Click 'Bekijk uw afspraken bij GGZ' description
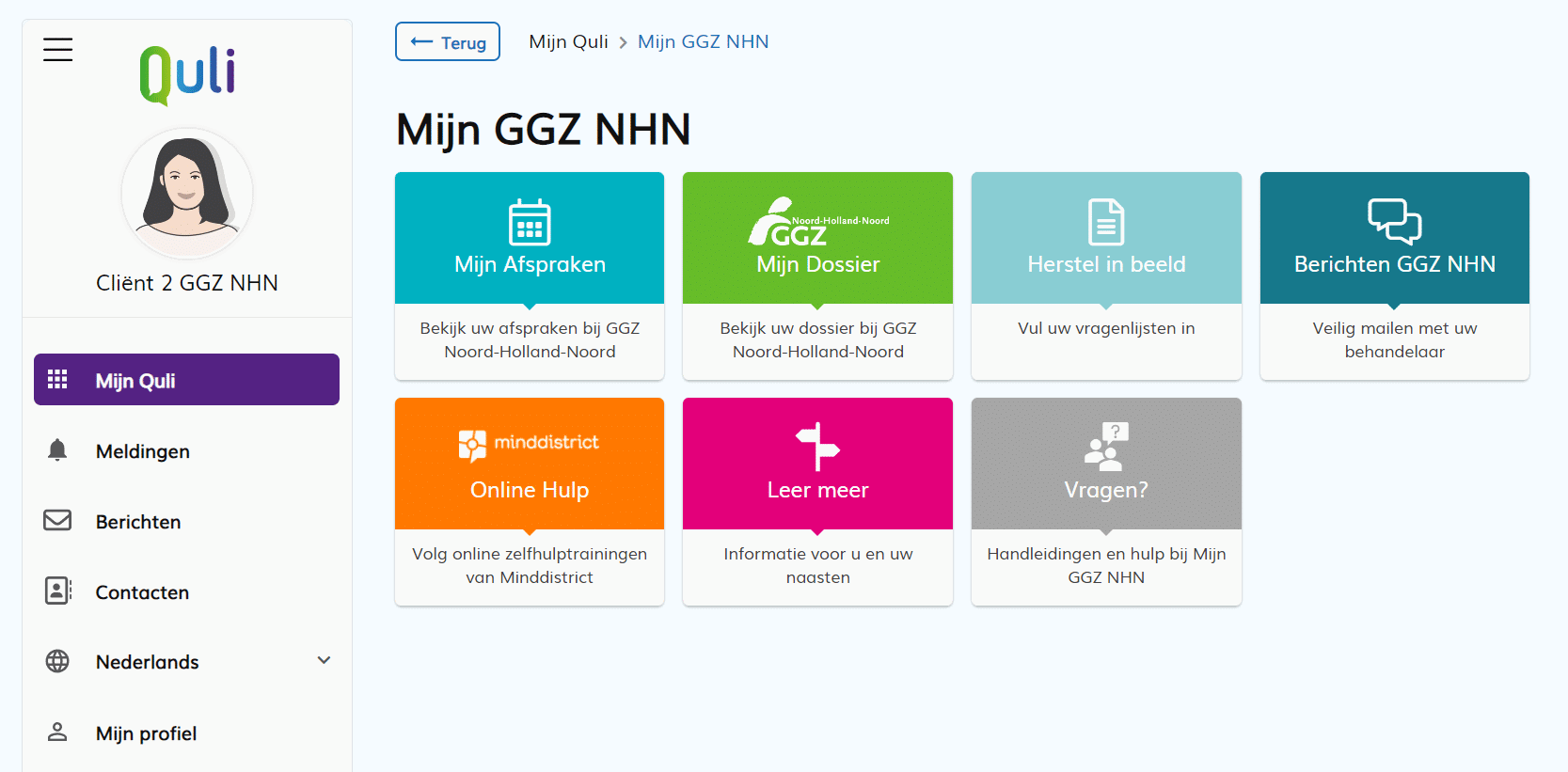The width and height of the screenshot is (1568, 772). pyautogui.click(x=530, y=339)
